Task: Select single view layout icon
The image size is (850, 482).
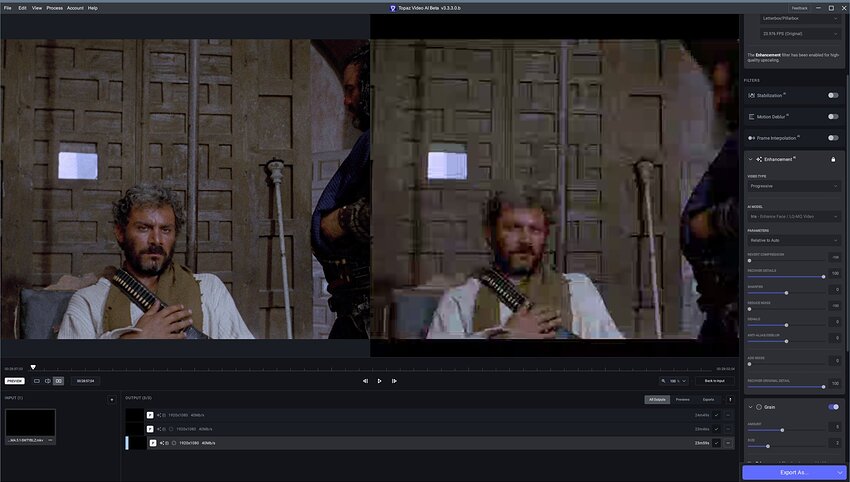Action: click(37, 381)
